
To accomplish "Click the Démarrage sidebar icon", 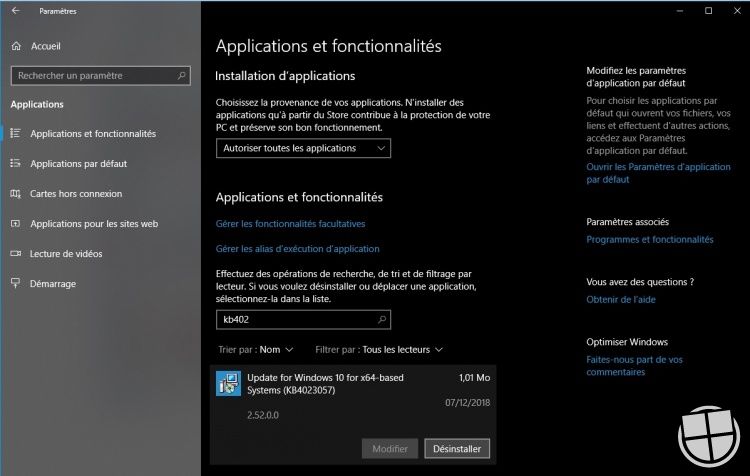I will click(x=16, y=284).
